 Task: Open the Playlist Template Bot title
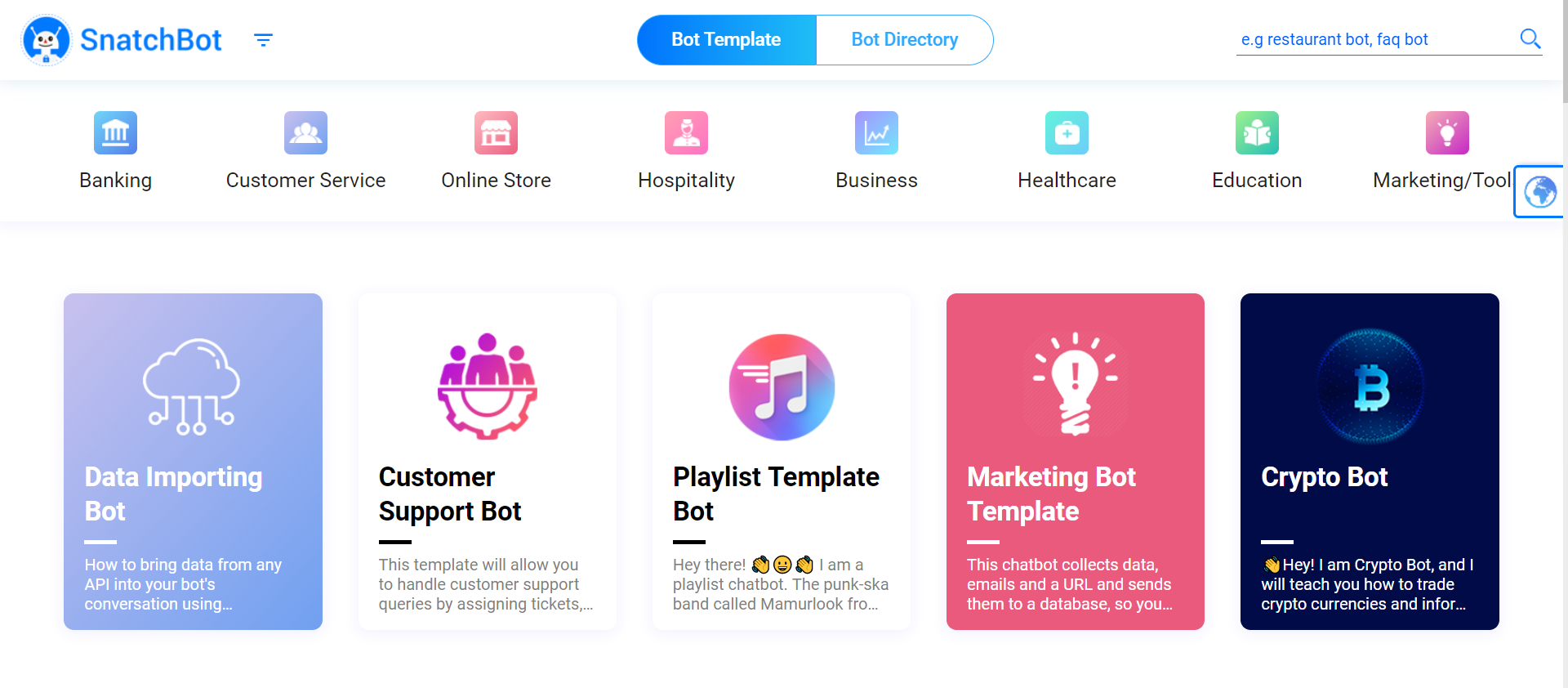pyautogui.click(x=776, y=494)
